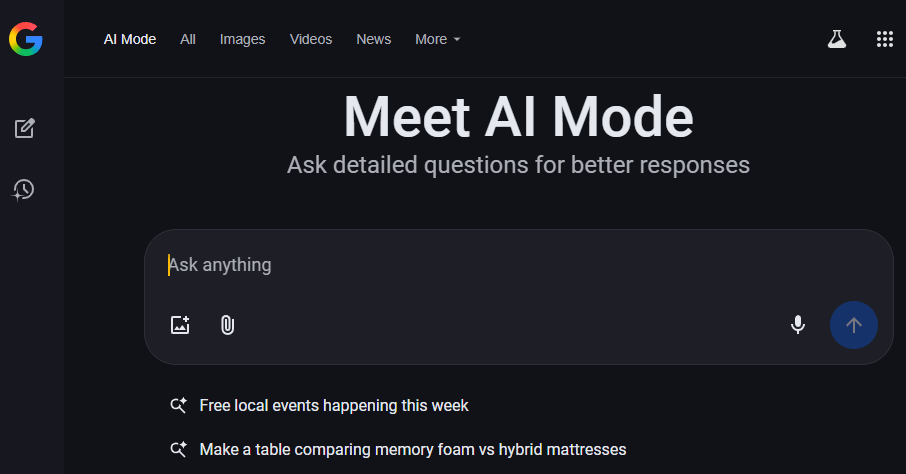Viewport: 906px width, 474px height.
Task: Switch to the AI Mode tab
Action: (x=130, y=39)
